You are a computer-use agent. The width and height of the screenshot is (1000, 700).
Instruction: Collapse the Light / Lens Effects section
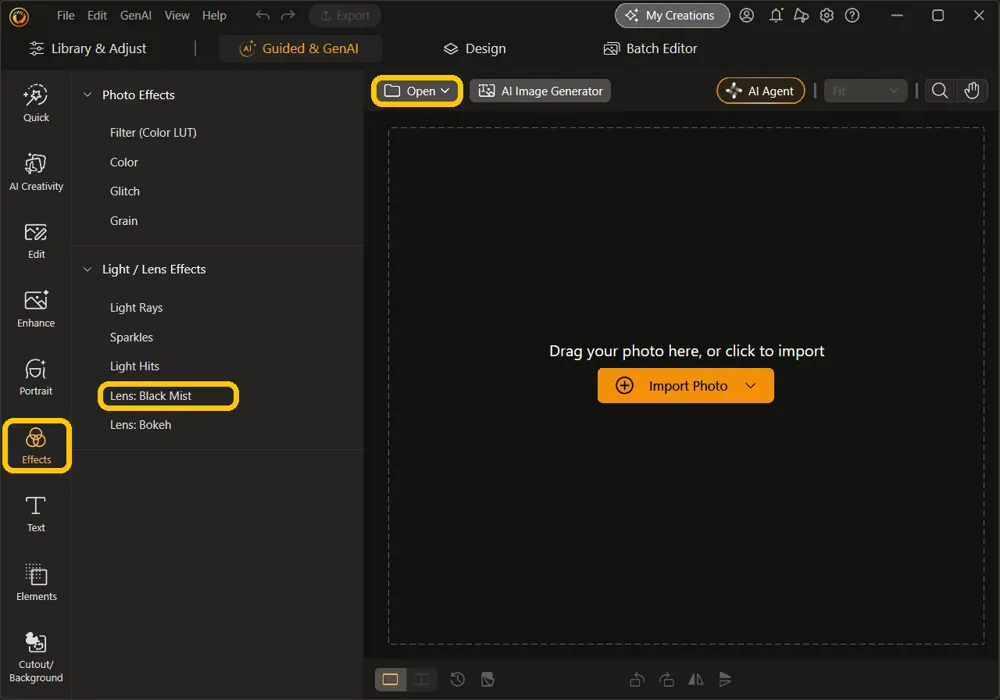click(87, 270)
